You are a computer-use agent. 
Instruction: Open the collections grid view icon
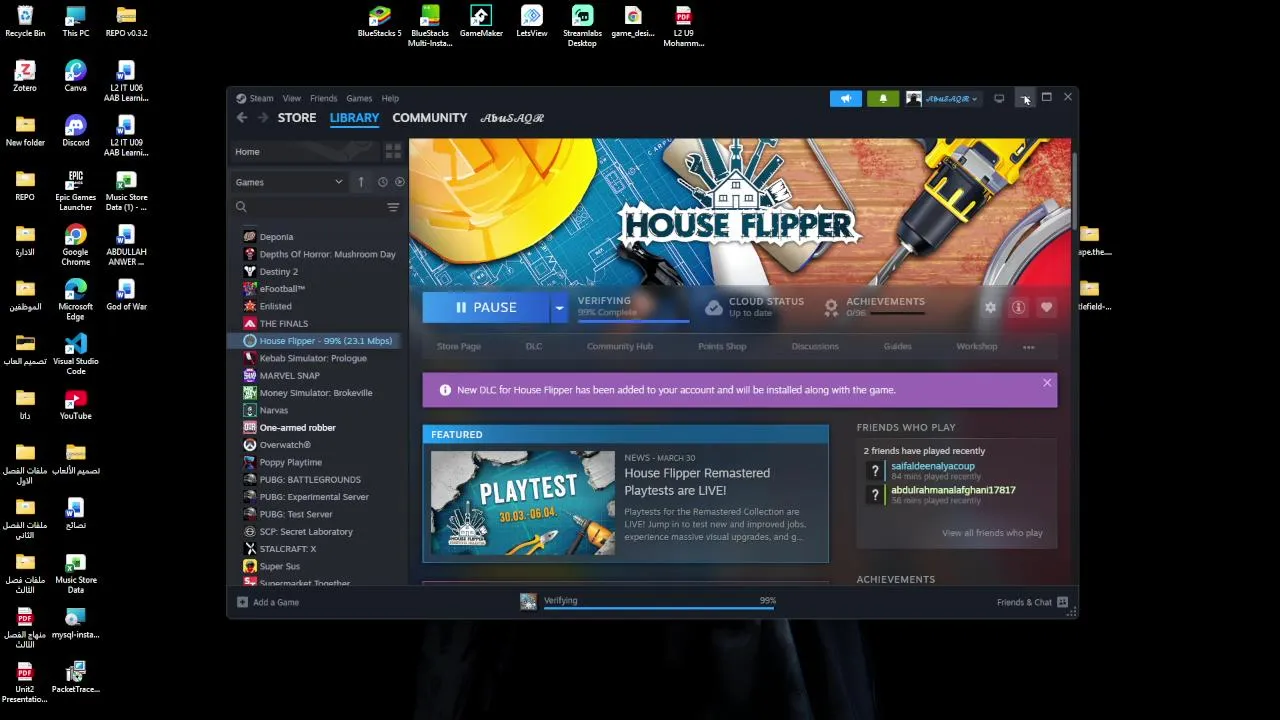(x=393, y=151)
